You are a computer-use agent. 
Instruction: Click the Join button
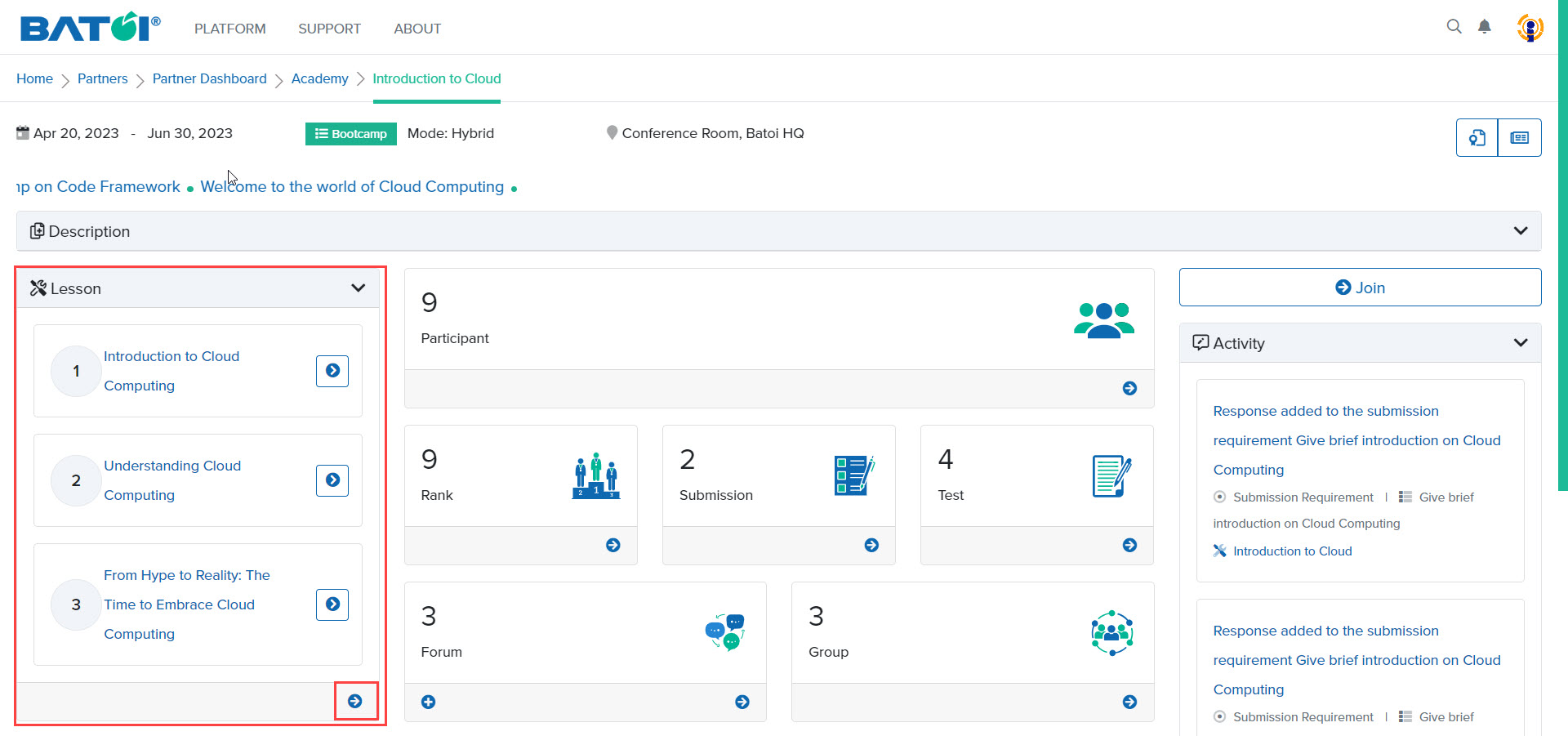[1360, 288]
